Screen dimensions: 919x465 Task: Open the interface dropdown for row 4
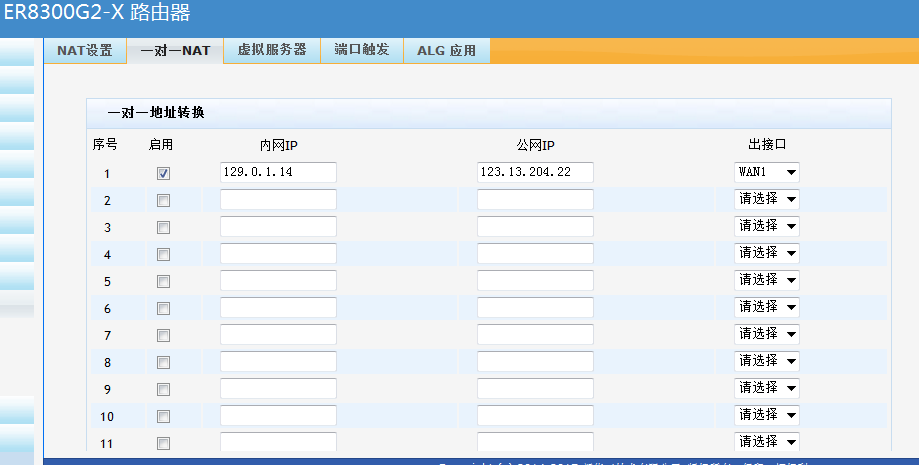click(x=767, y=253)
